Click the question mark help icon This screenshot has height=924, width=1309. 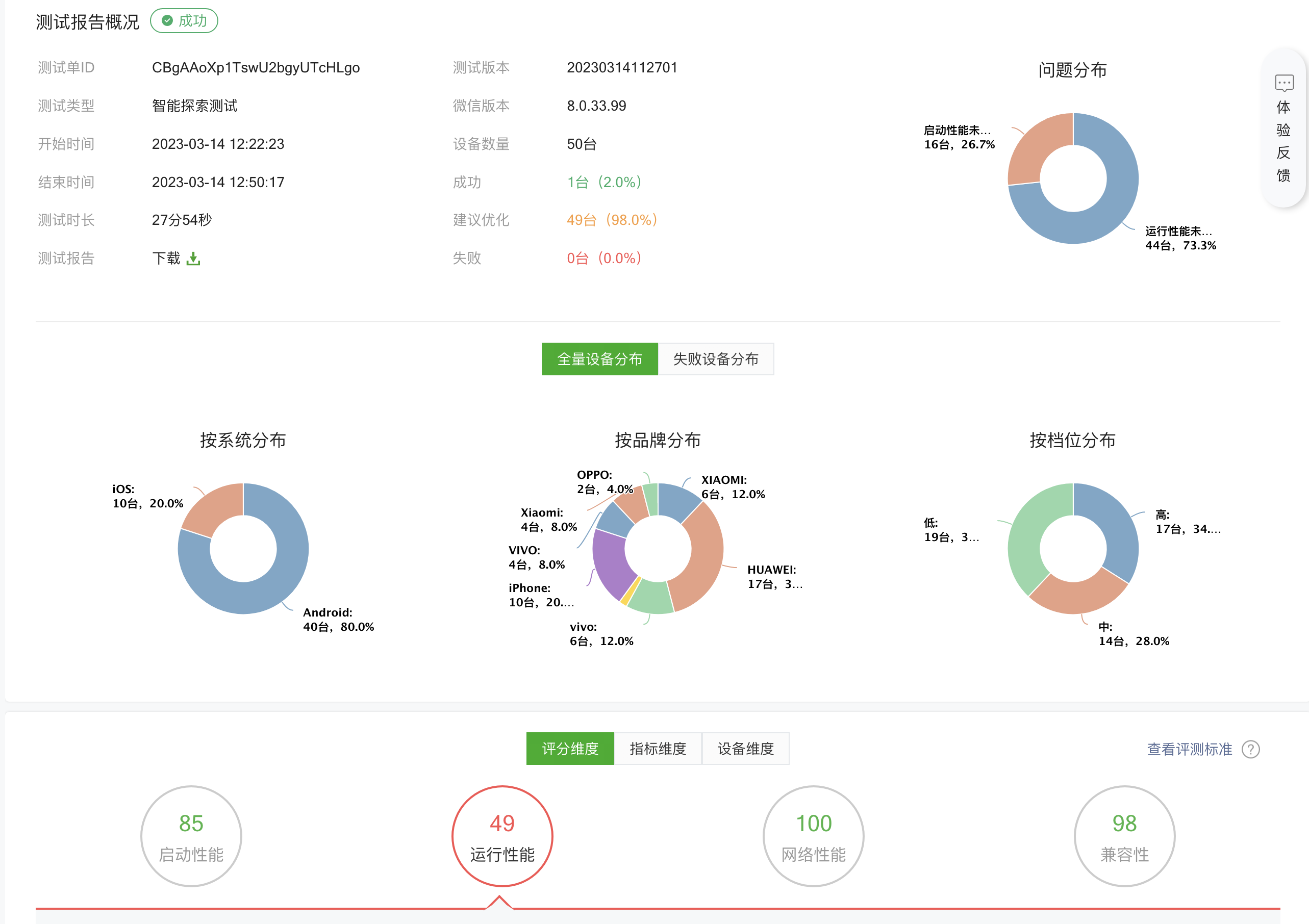pyautogui.click(x=1250, y=749)
